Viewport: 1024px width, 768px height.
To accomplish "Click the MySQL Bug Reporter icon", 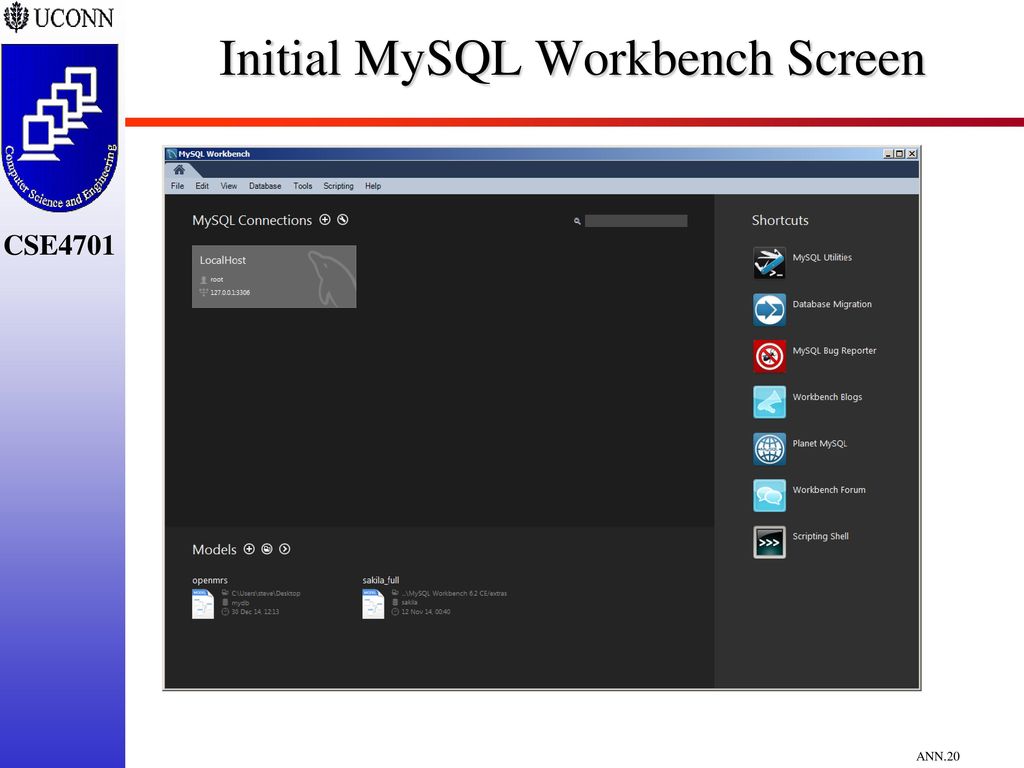I will point(769,356).
